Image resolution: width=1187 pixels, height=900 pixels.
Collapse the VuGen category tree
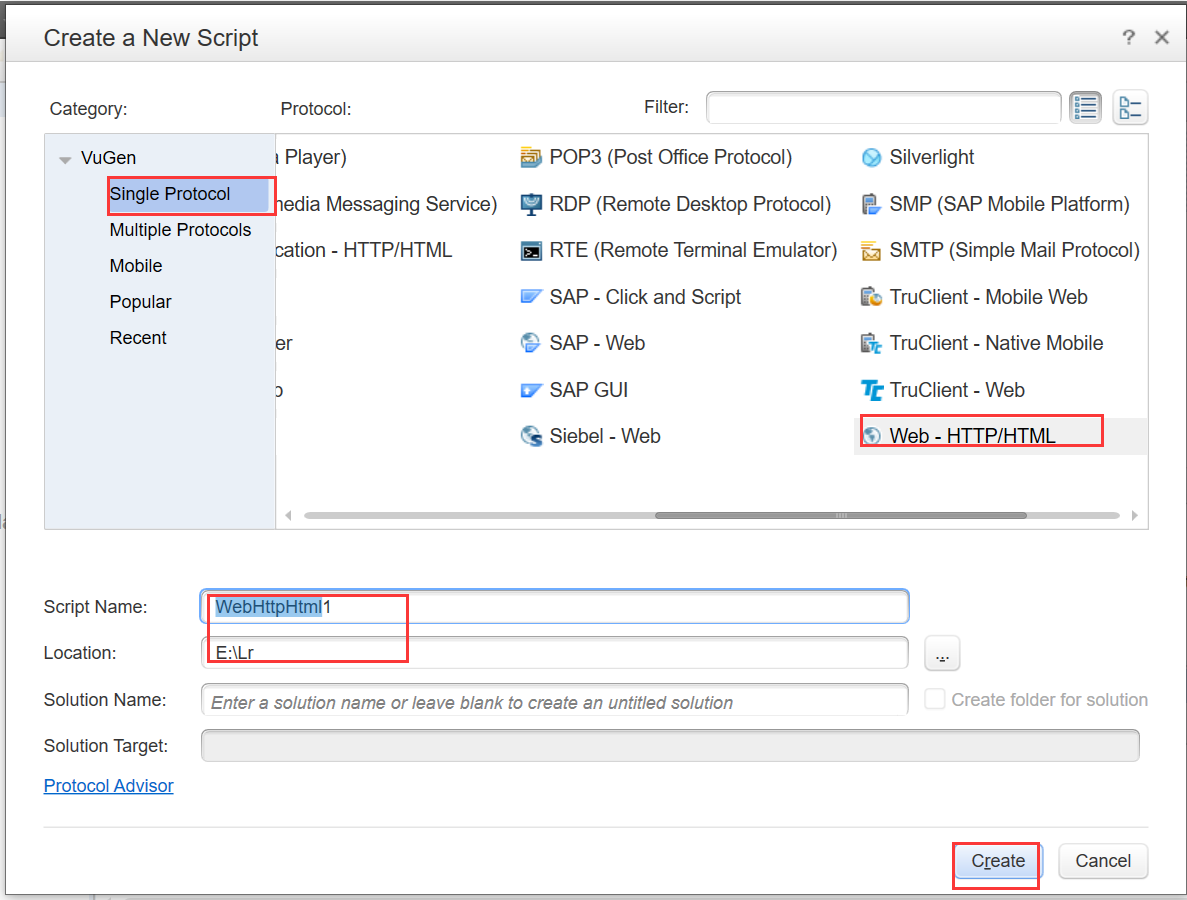tap(65, 159)
